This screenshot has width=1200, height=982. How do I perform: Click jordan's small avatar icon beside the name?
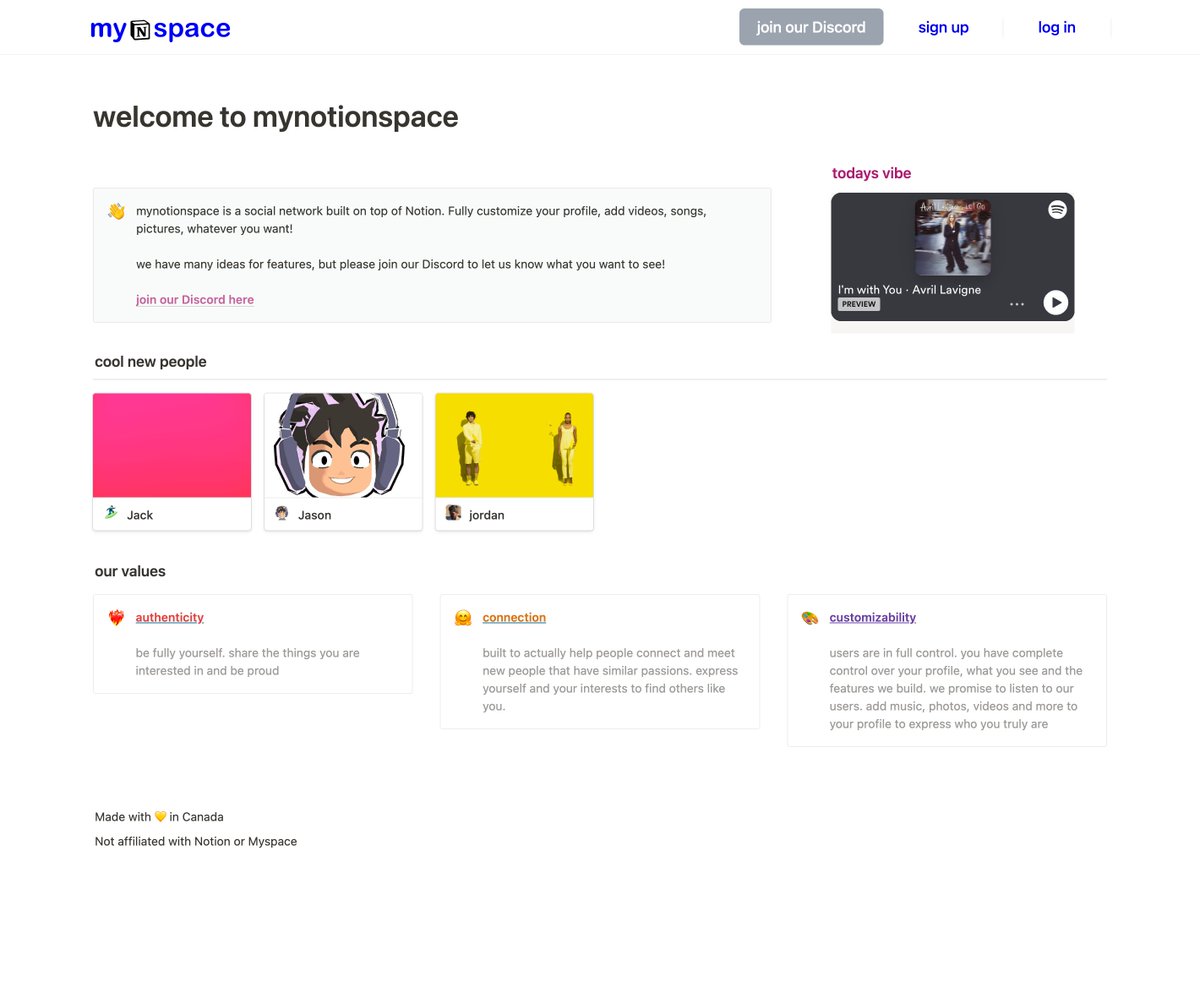tap(453, 513)
